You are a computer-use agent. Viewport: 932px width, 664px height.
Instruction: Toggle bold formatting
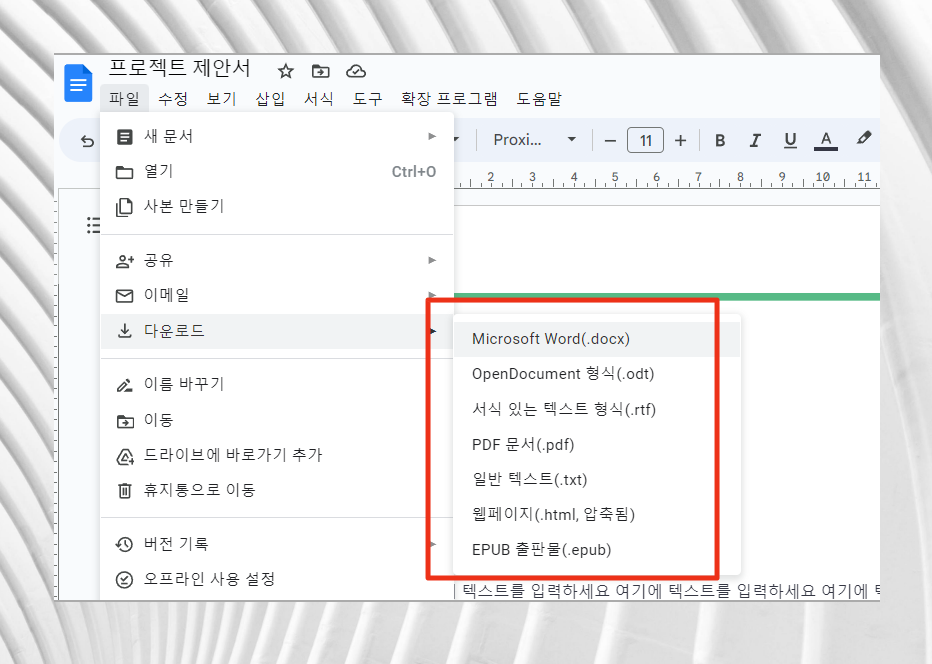[720, 140]
